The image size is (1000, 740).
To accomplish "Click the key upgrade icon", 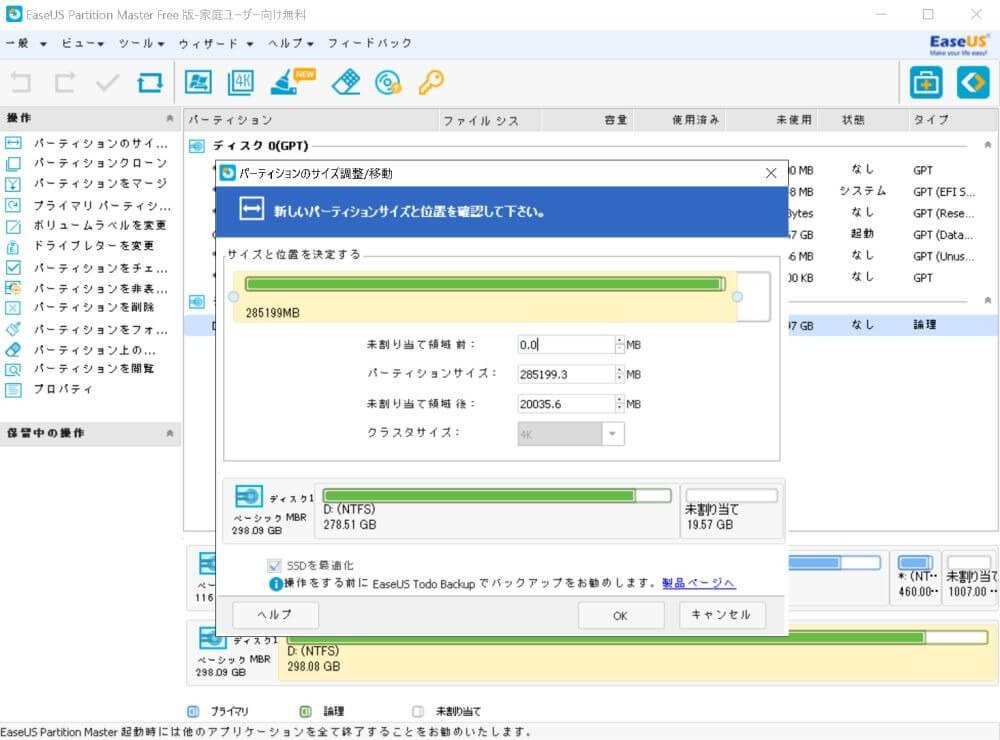I will [431, 82].
